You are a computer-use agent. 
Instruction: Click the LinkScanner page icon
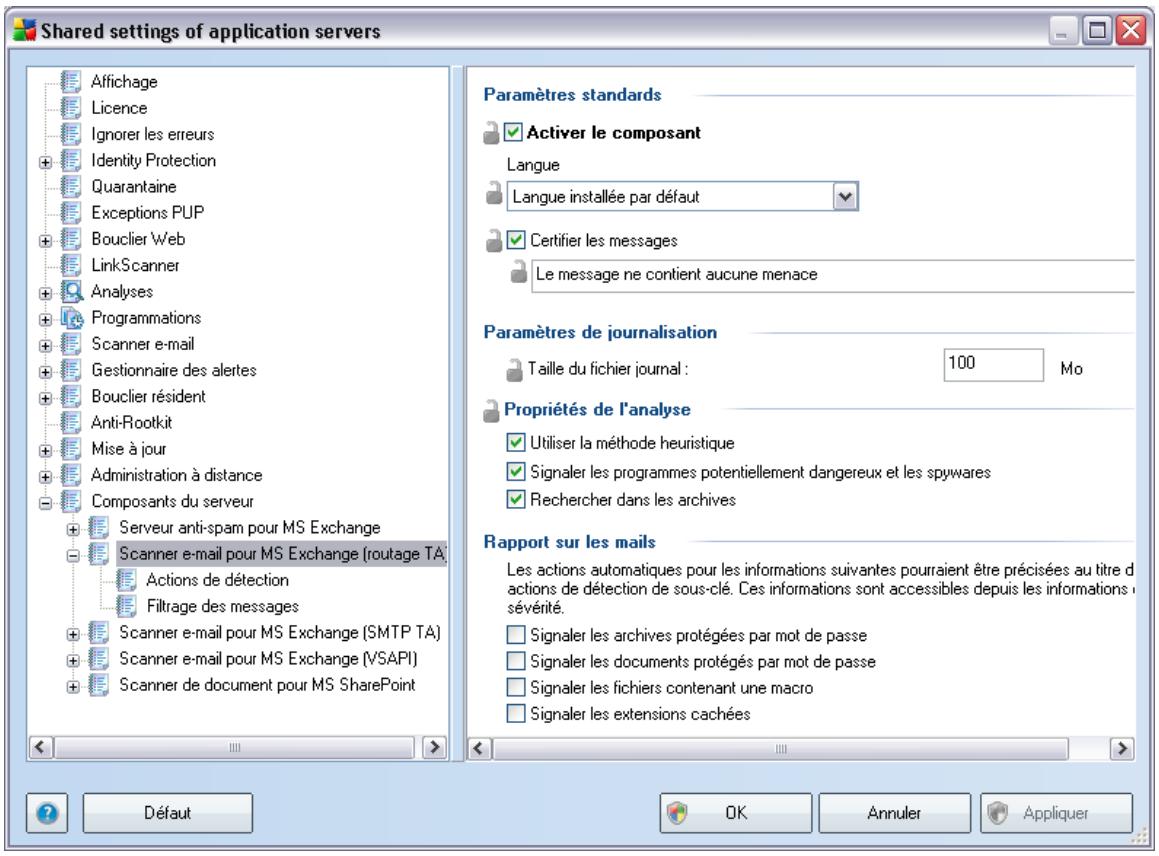(71, 265)
